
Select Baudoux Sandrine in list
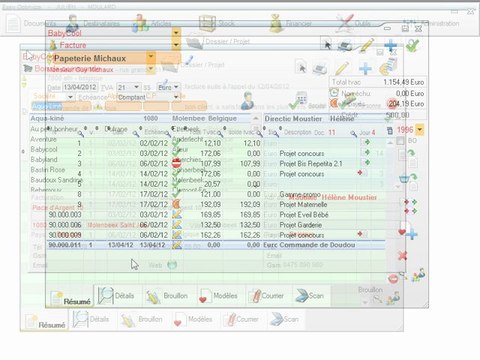click(56, 180)
